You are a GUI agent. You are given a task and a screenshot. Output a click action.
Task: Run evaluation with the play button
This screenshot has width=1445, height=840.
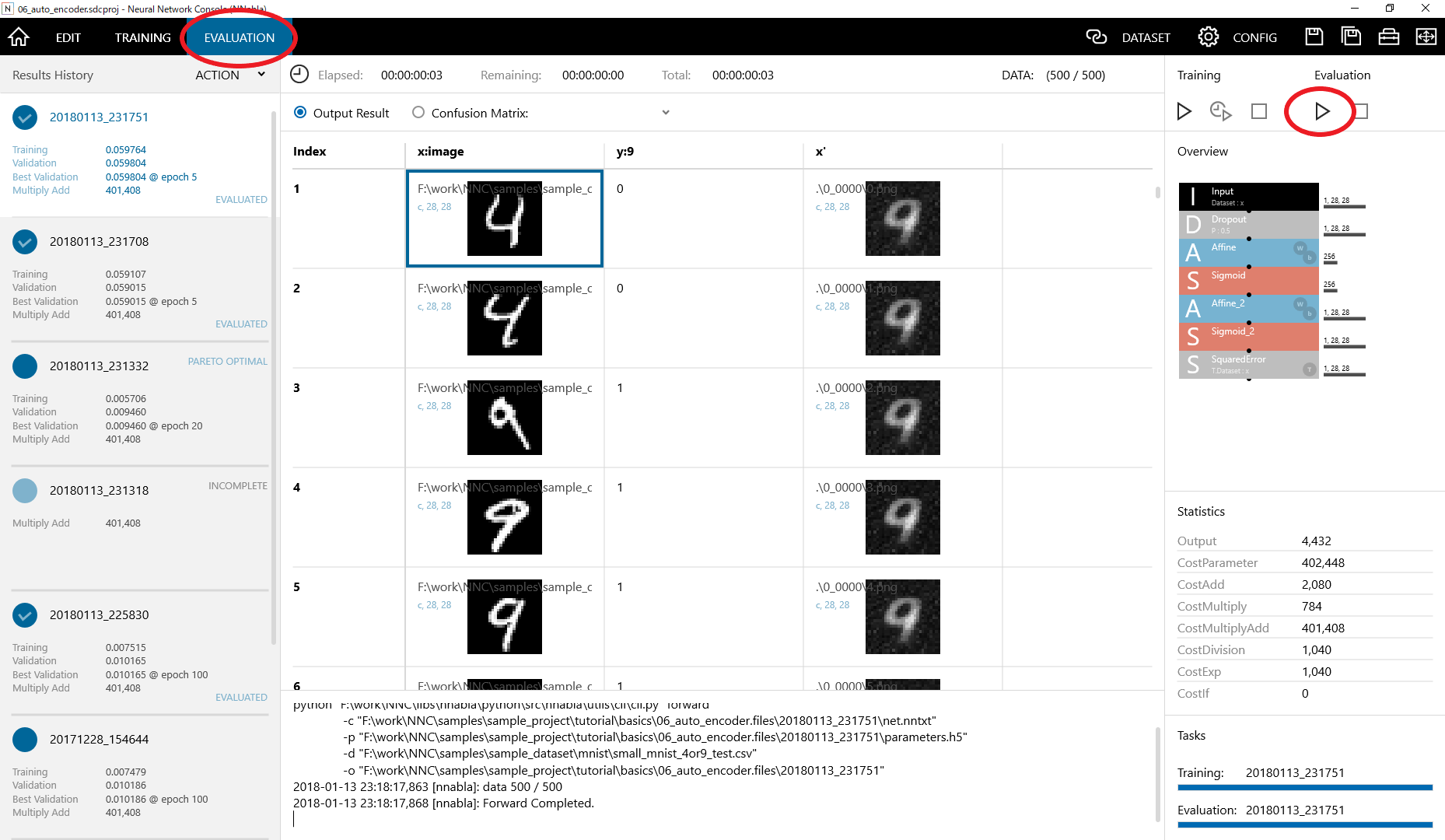pyautogui.click(x=1322, y=111)
